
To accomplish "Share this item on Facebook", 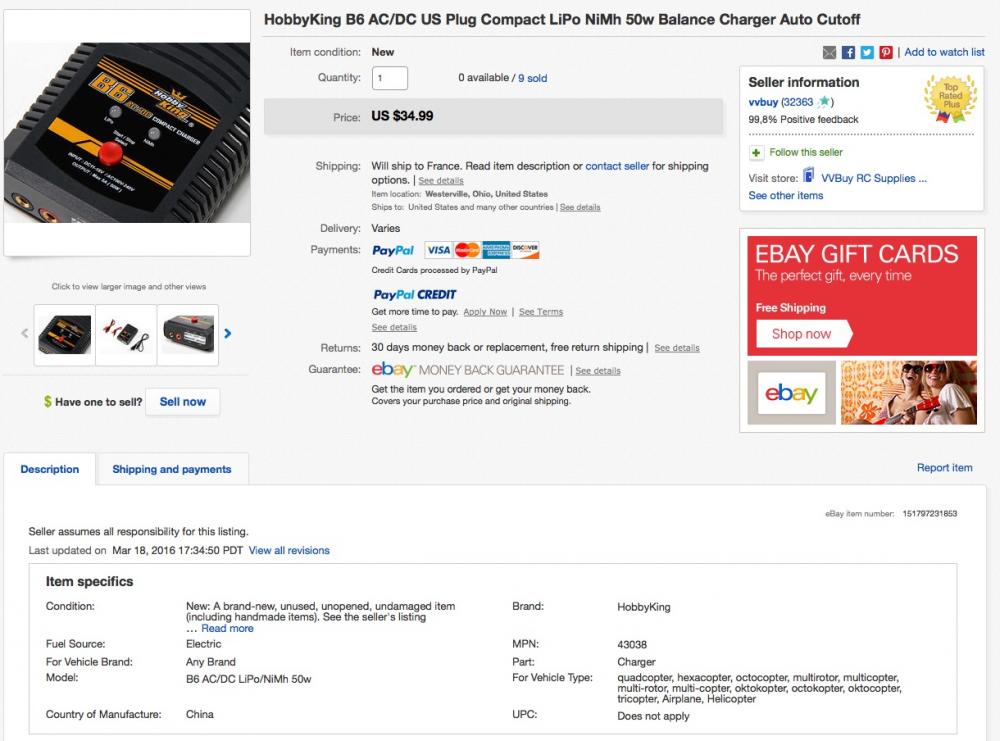I will click(x=848, y=52).
